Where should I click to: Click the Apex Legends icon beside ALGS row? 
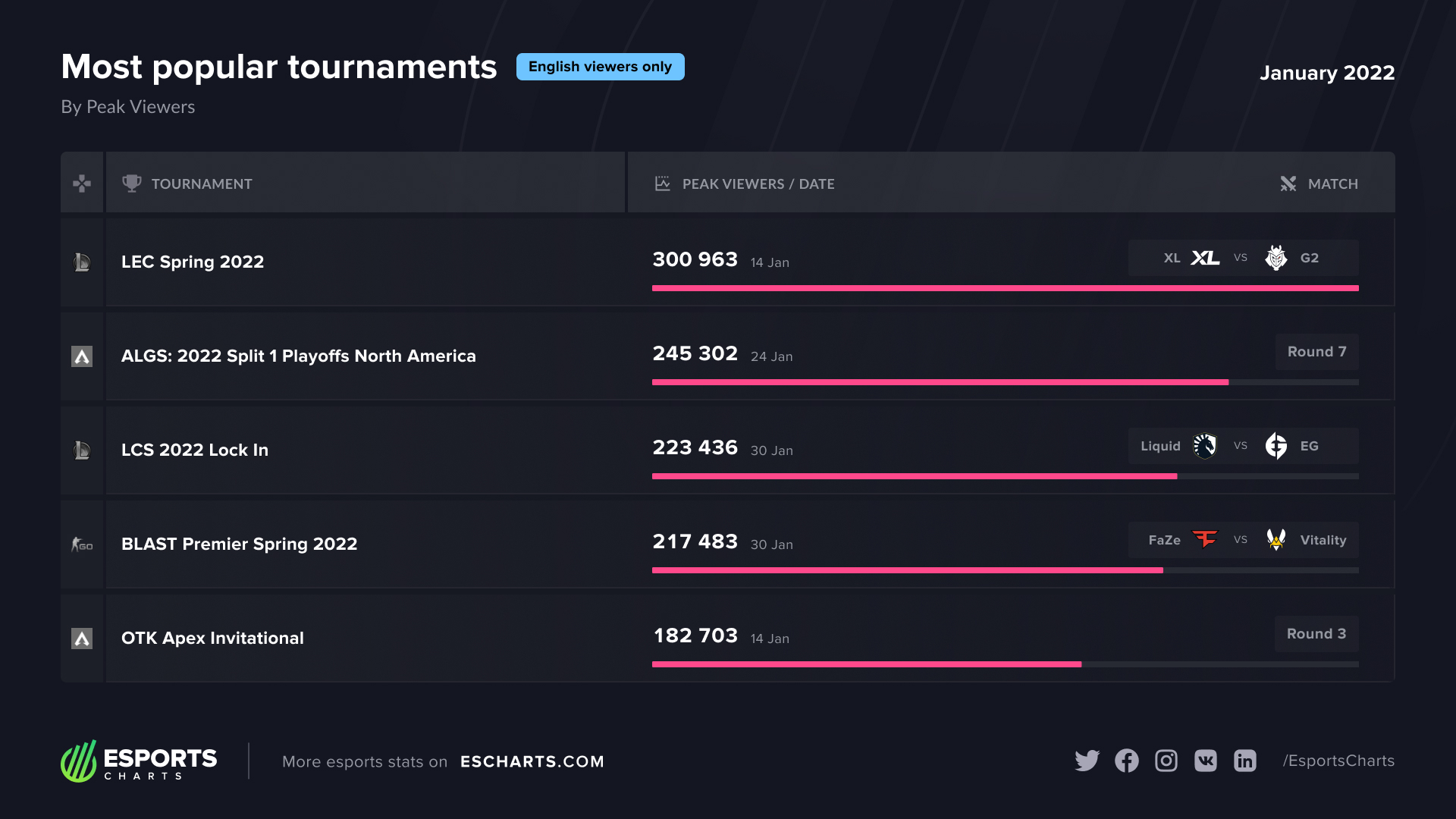click(82, 356)
